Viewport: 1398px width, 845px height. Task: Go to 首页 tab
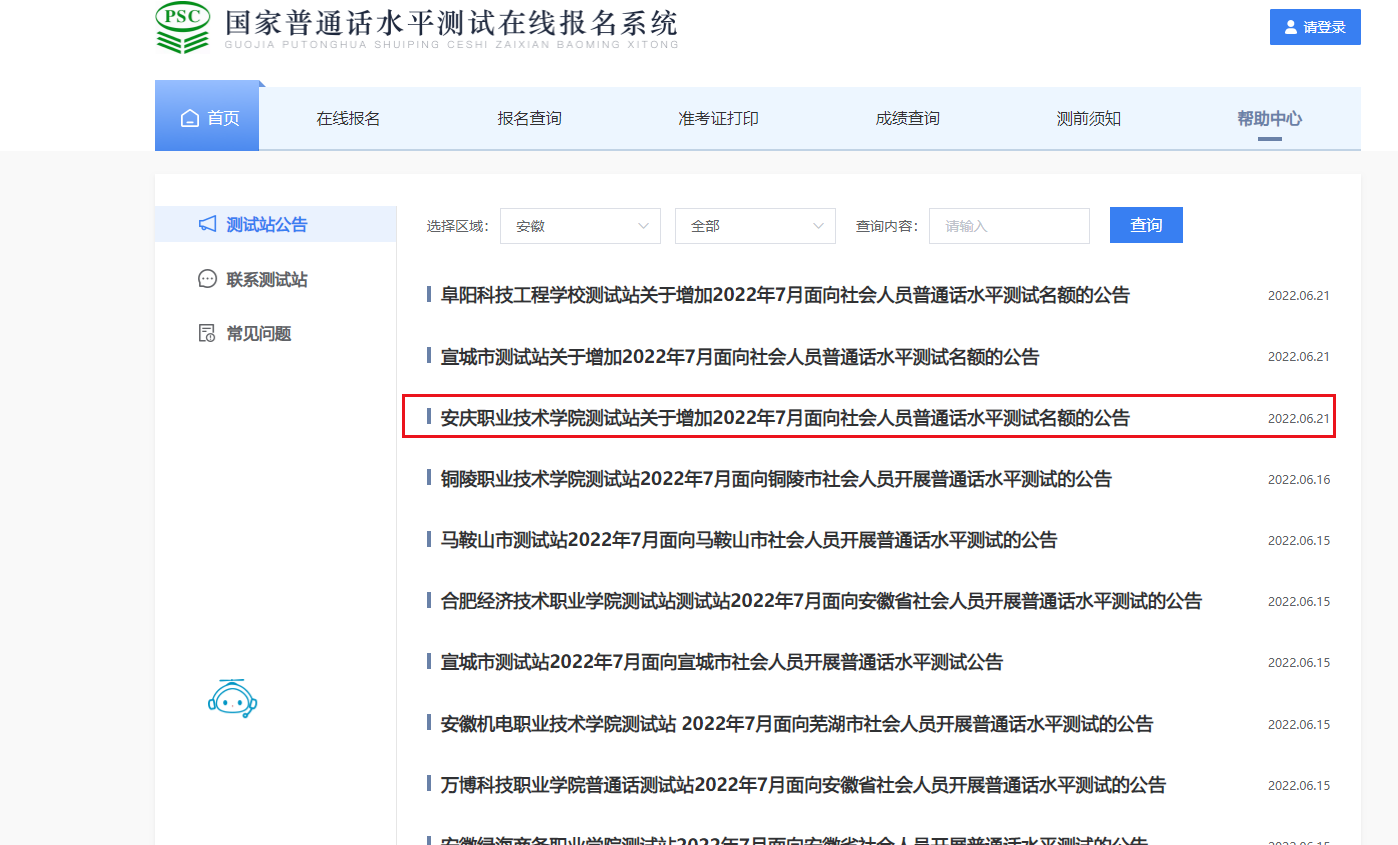207,118
